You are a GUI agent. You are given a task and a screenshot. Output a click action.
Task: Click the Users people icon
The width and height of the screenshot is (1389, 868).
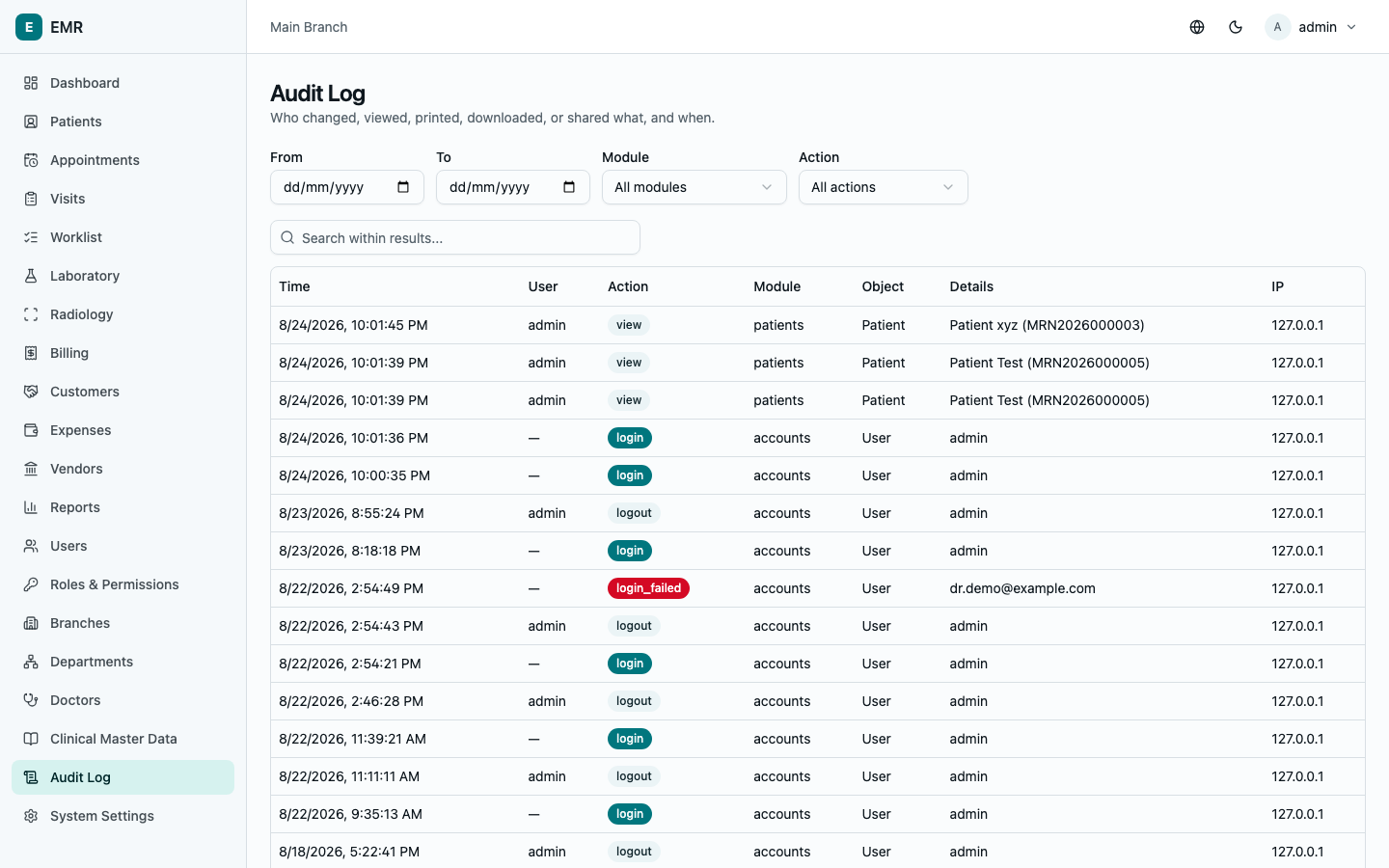pos(31,546)
